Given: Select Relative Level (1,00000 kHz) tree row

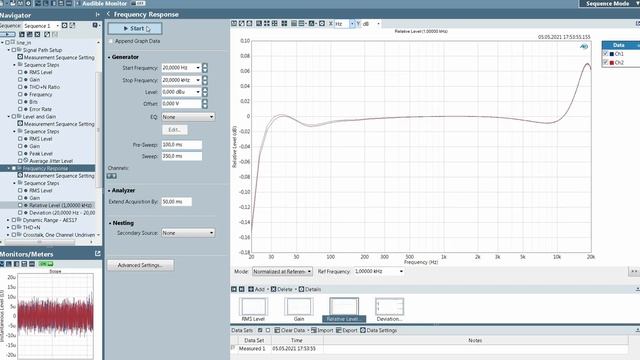Looking at the screenshot, I should (x=47, y=205).
